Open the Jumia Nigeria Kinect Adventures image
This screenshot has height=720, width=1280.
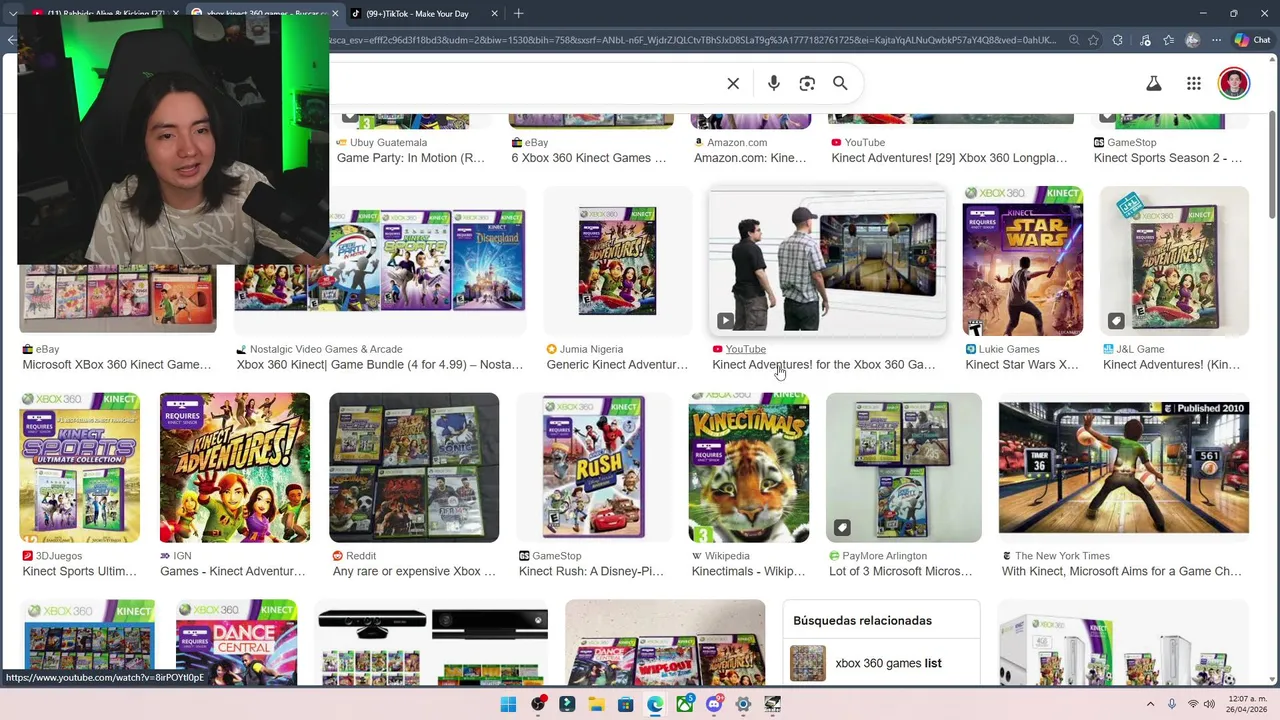[617, 261]
